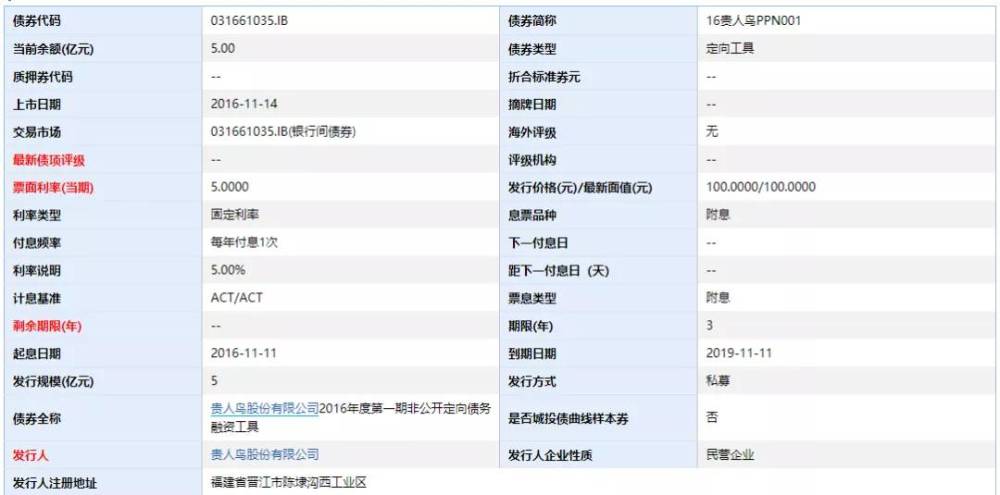
Task: Select overseas rating value 无
Action: (x=712, y=131)
